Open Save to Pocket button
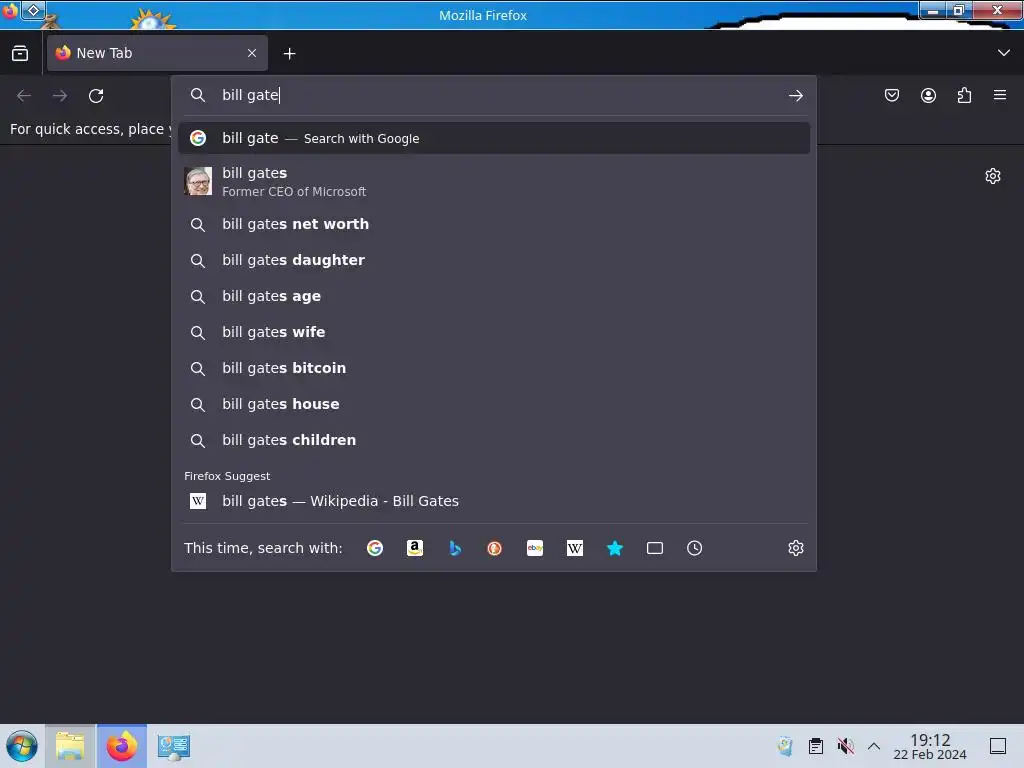This screenshot has height=768, width=1024. click(892, 95)
